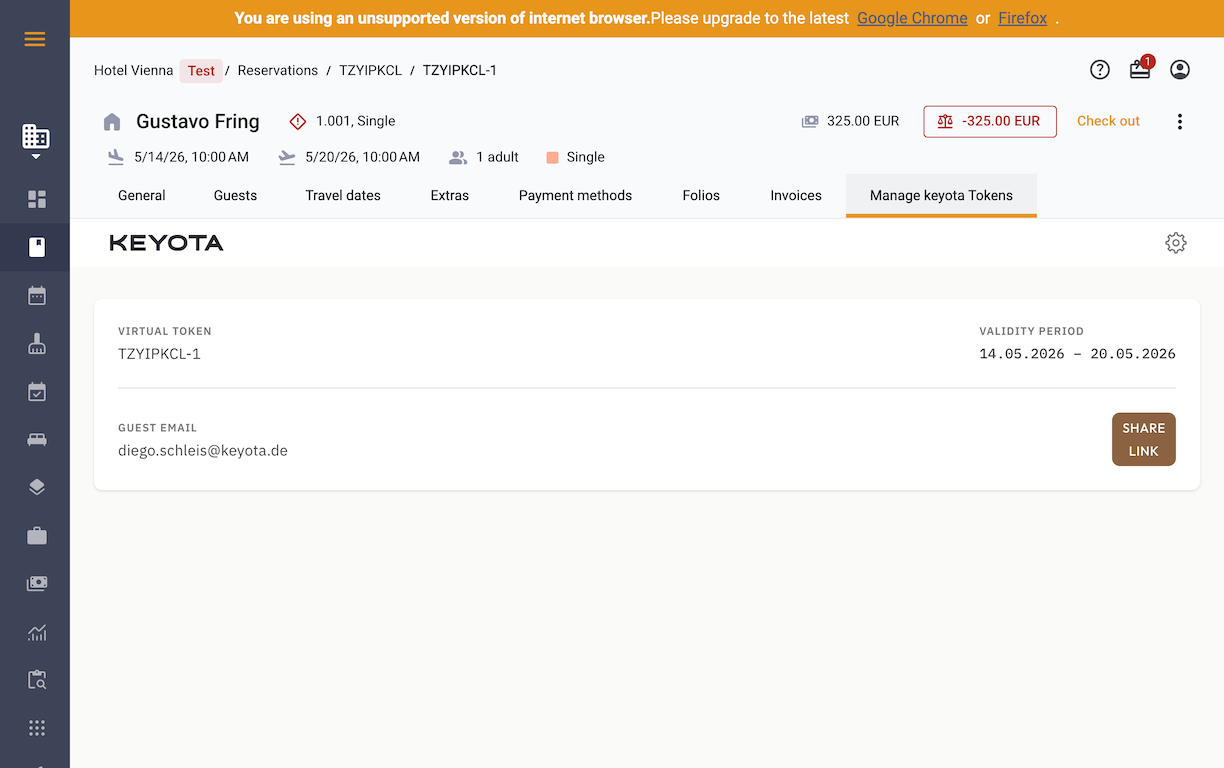The width and height of the screenshot is (1224, 768).
Task: Go to Hotel Vienna breadcrumb
Action: (133, 70)
